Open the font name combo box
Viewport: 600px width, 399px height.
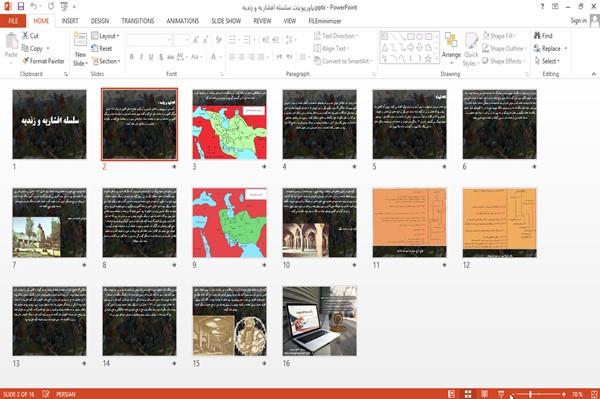150,40
